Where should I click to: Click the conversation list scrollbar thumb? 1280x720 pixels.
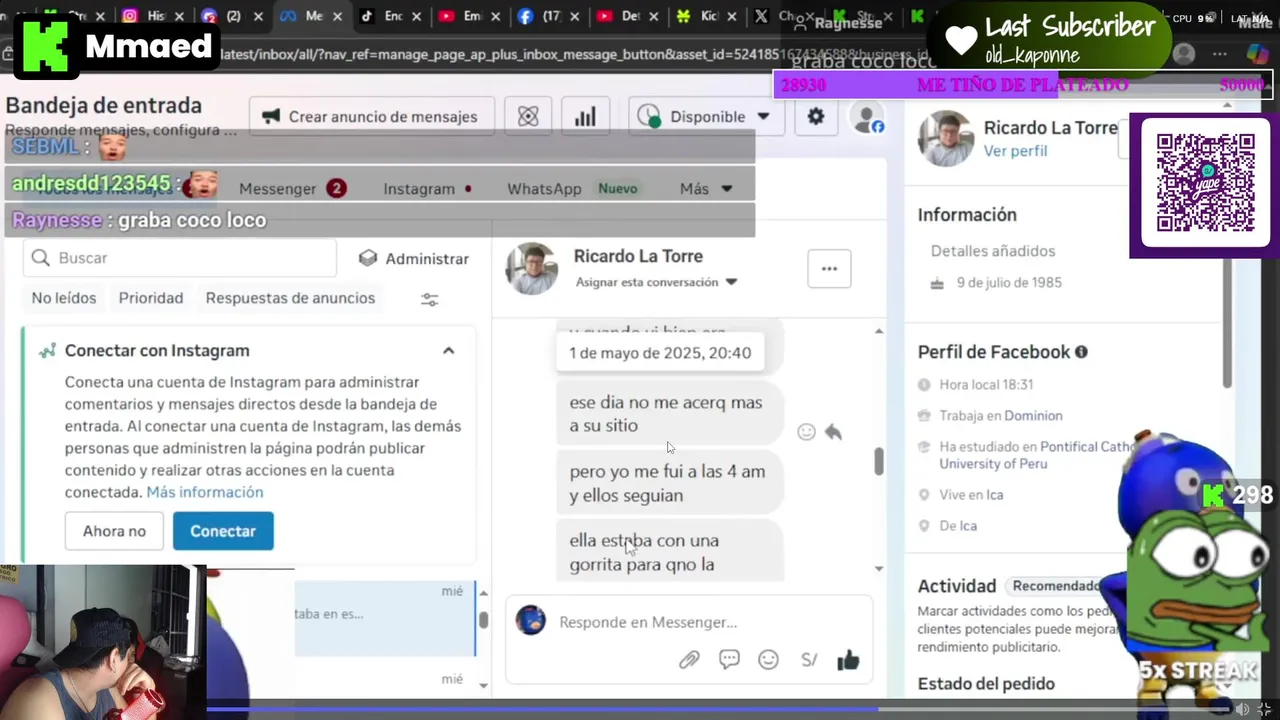coord(483,619)
